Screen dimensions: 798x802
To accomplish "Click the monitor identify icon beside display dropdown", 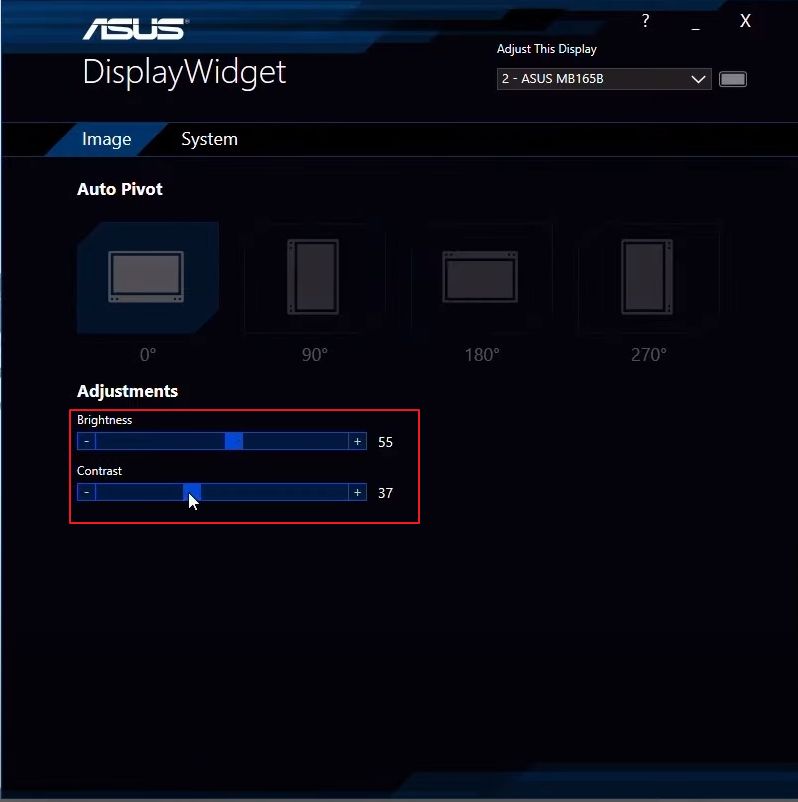I will pyautogui.click(x=733, y=79).
